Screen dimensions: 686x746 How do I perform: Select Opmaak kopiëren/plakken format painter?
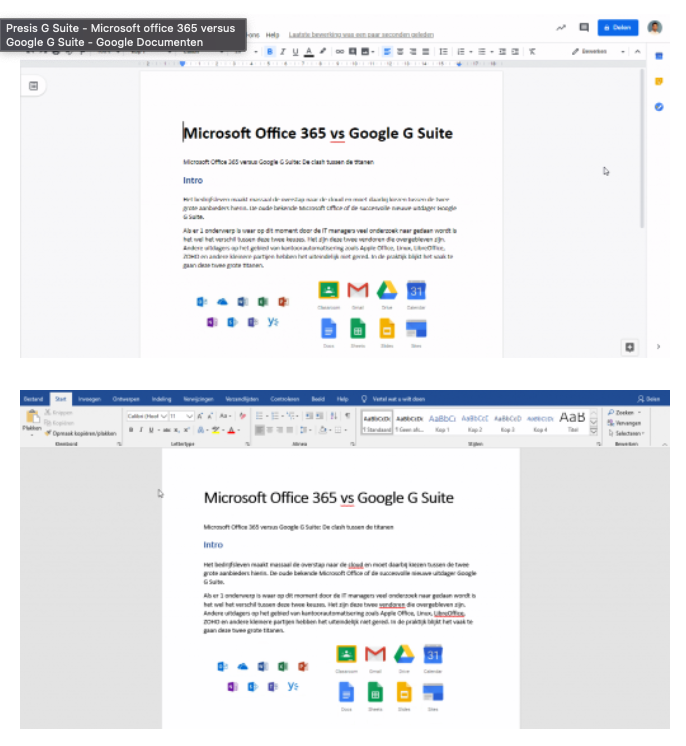(80, 432)
